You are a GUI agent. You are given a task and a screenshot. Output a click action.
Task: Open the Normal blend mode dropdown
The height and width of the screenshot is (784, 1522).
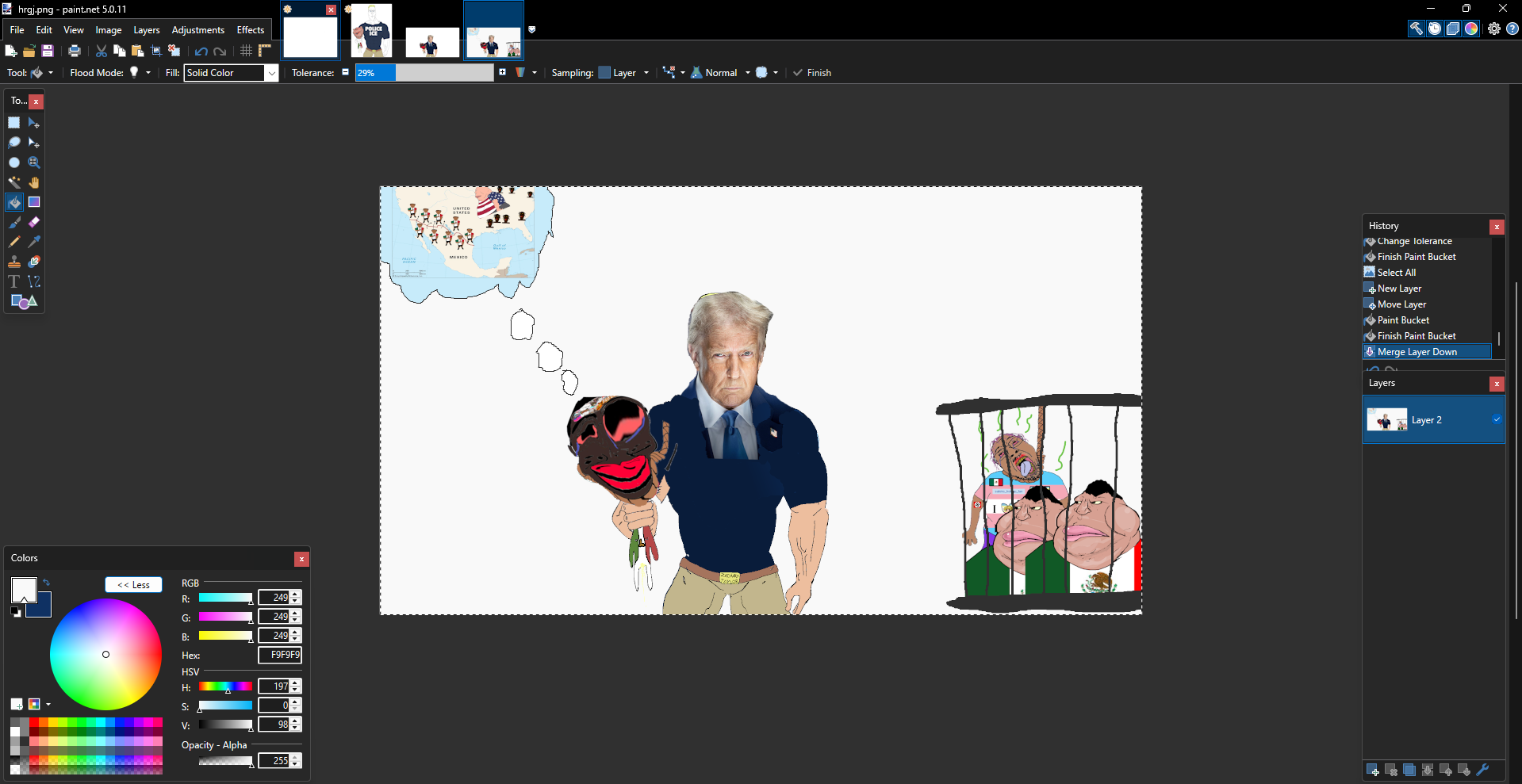tap(720, 73)
